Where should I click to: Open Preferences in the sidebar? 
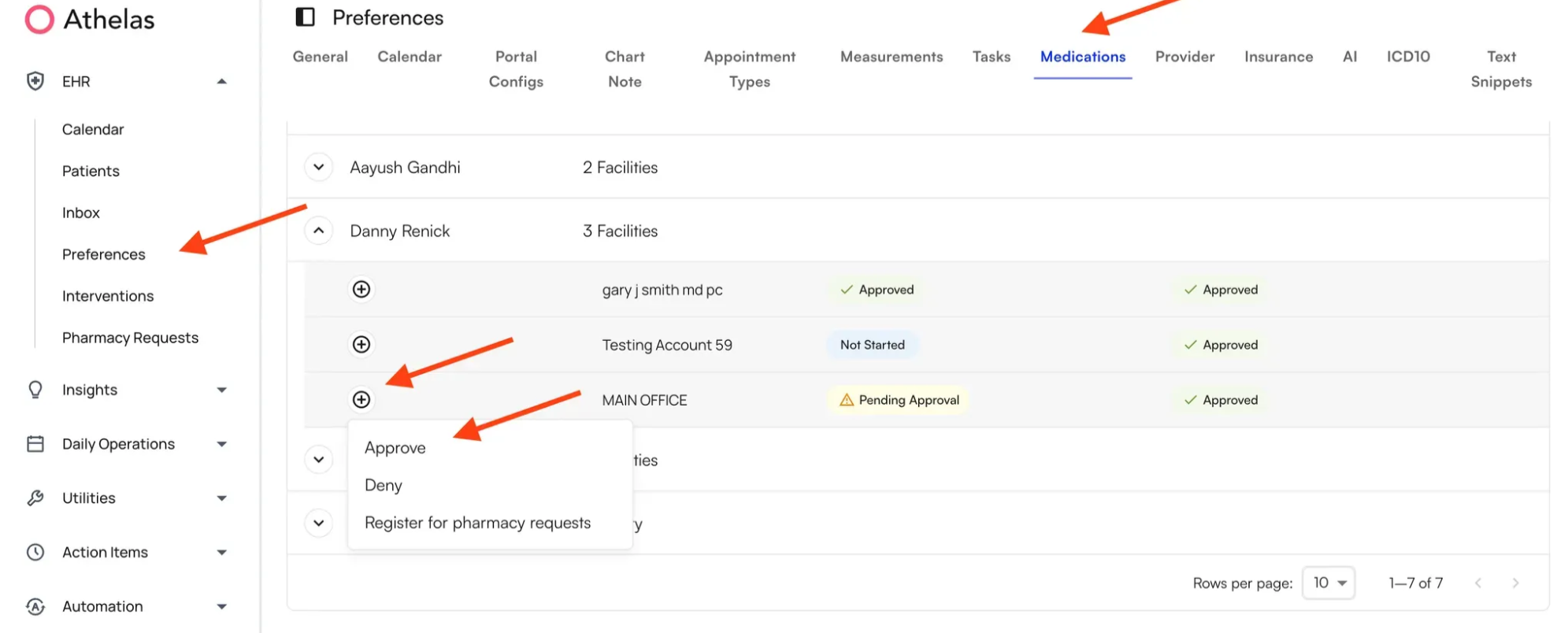click(104, 254)
